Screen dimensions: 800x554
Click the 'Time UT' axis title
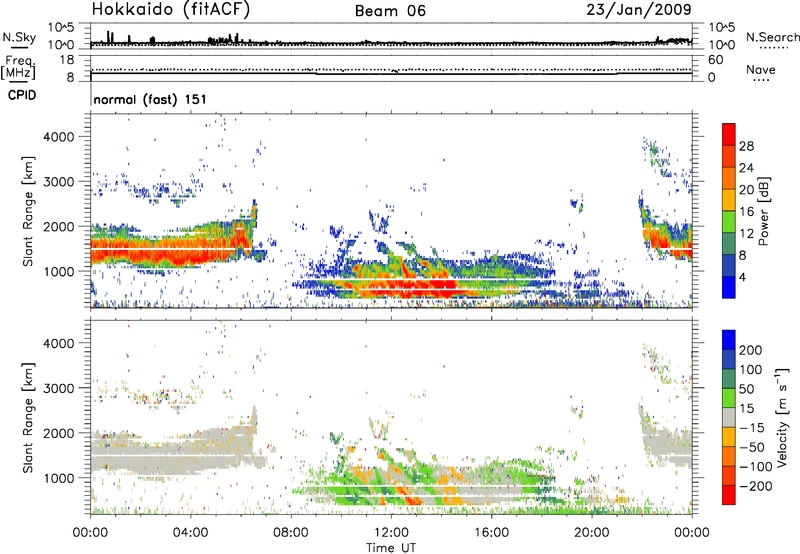pyautogui.click(x=391, y=548)
